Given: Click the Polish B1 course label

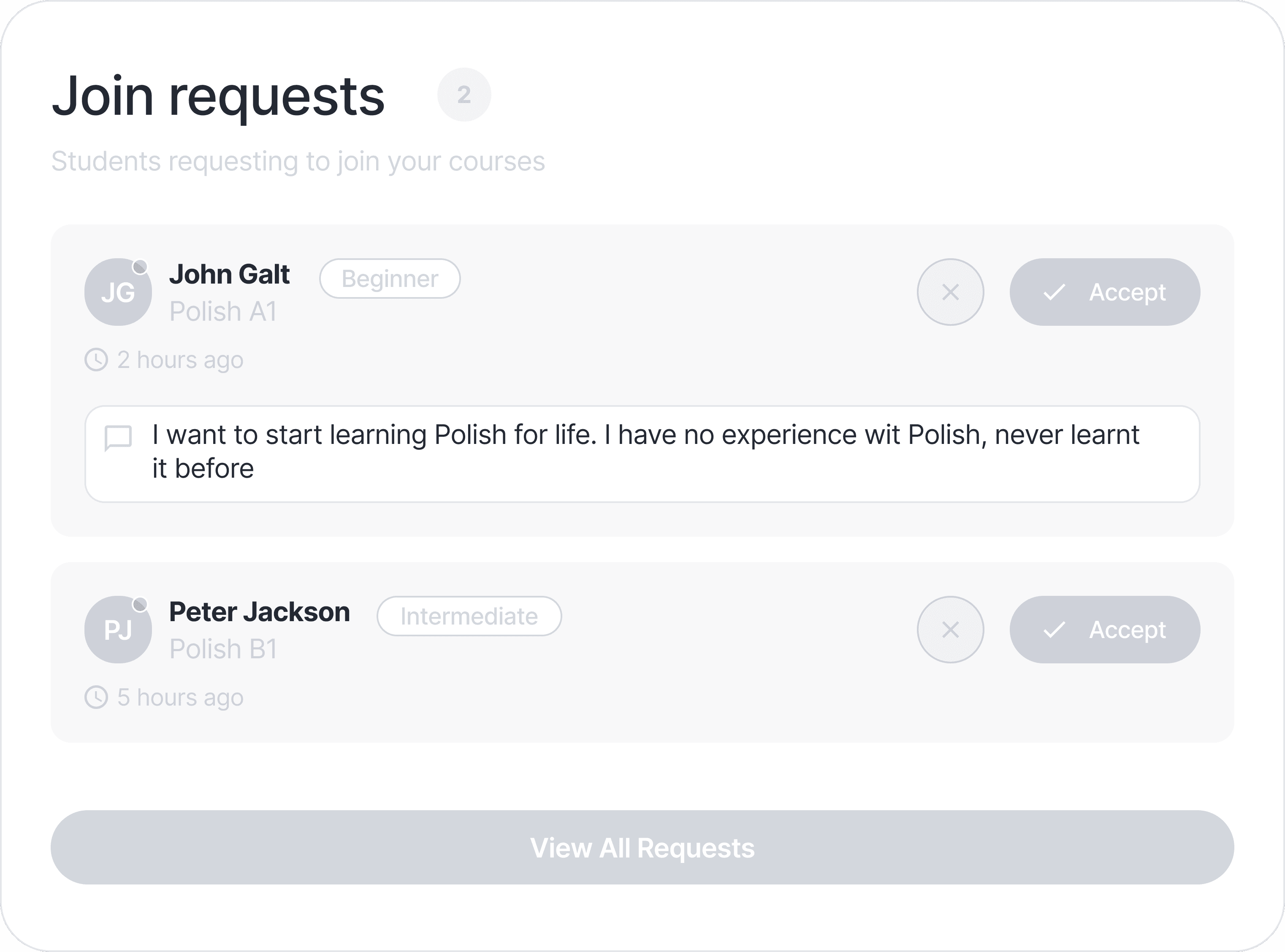Looking at the screenshot, I should click(x=223, y=649).
